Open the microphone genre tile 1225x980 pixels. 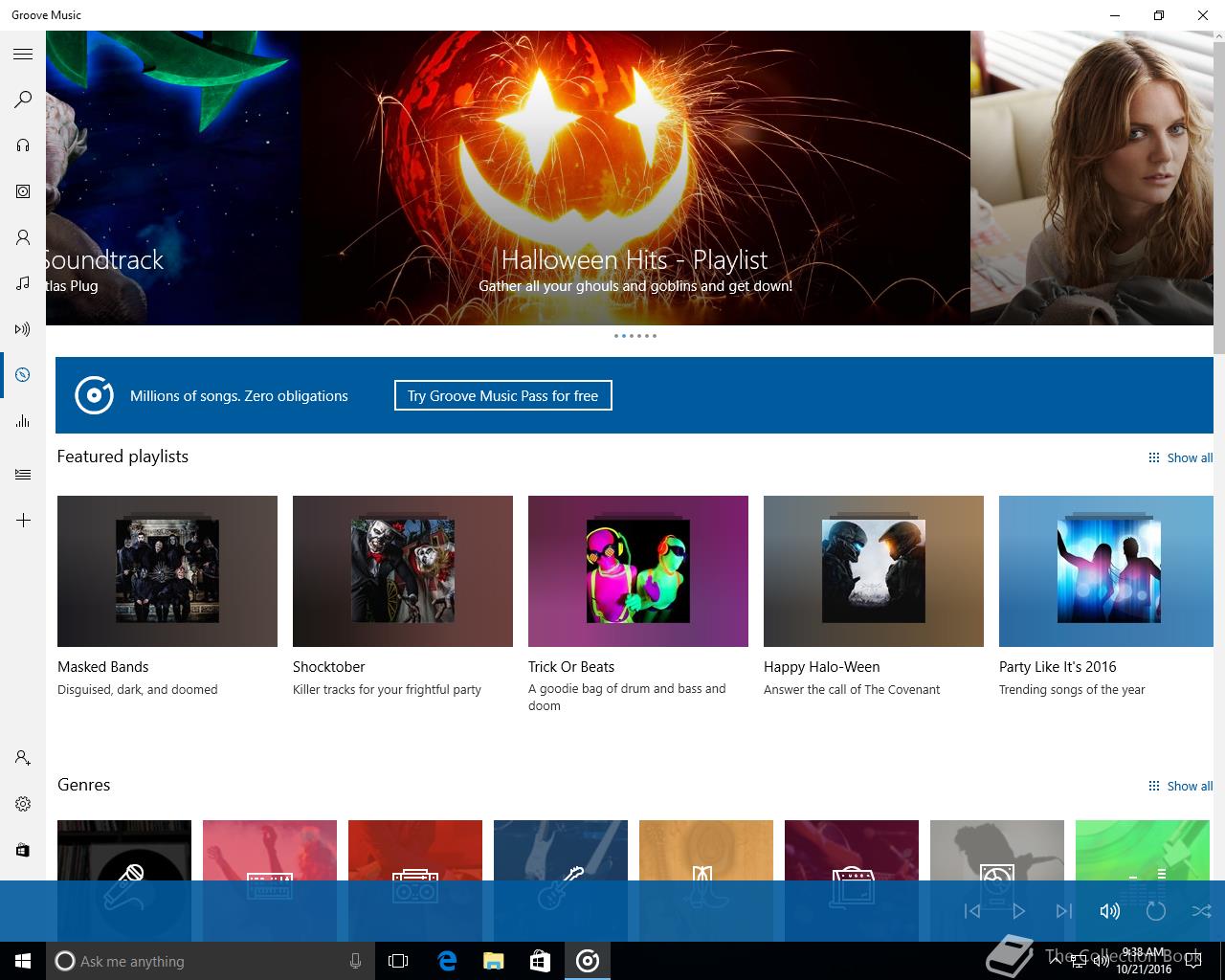pos(124,880)
